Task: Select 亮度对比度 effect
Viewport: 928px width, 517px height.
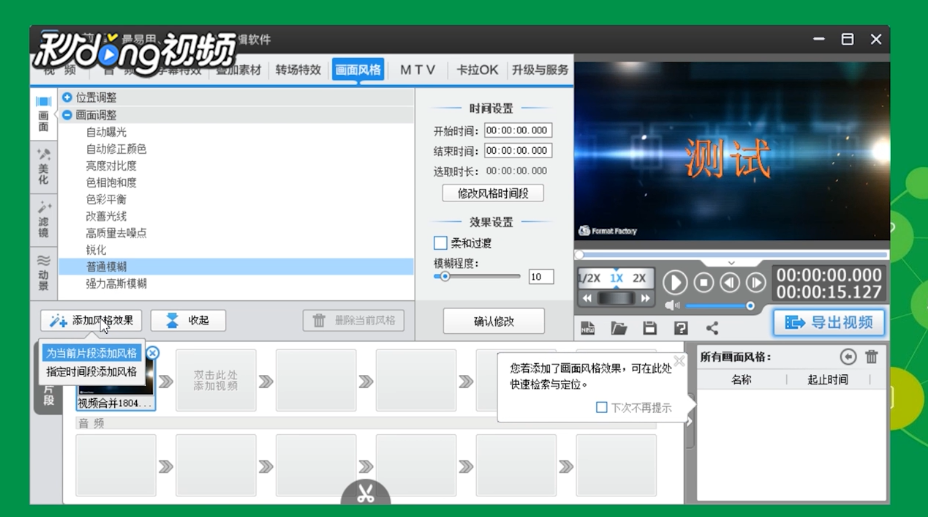Action: coord(111,166)
